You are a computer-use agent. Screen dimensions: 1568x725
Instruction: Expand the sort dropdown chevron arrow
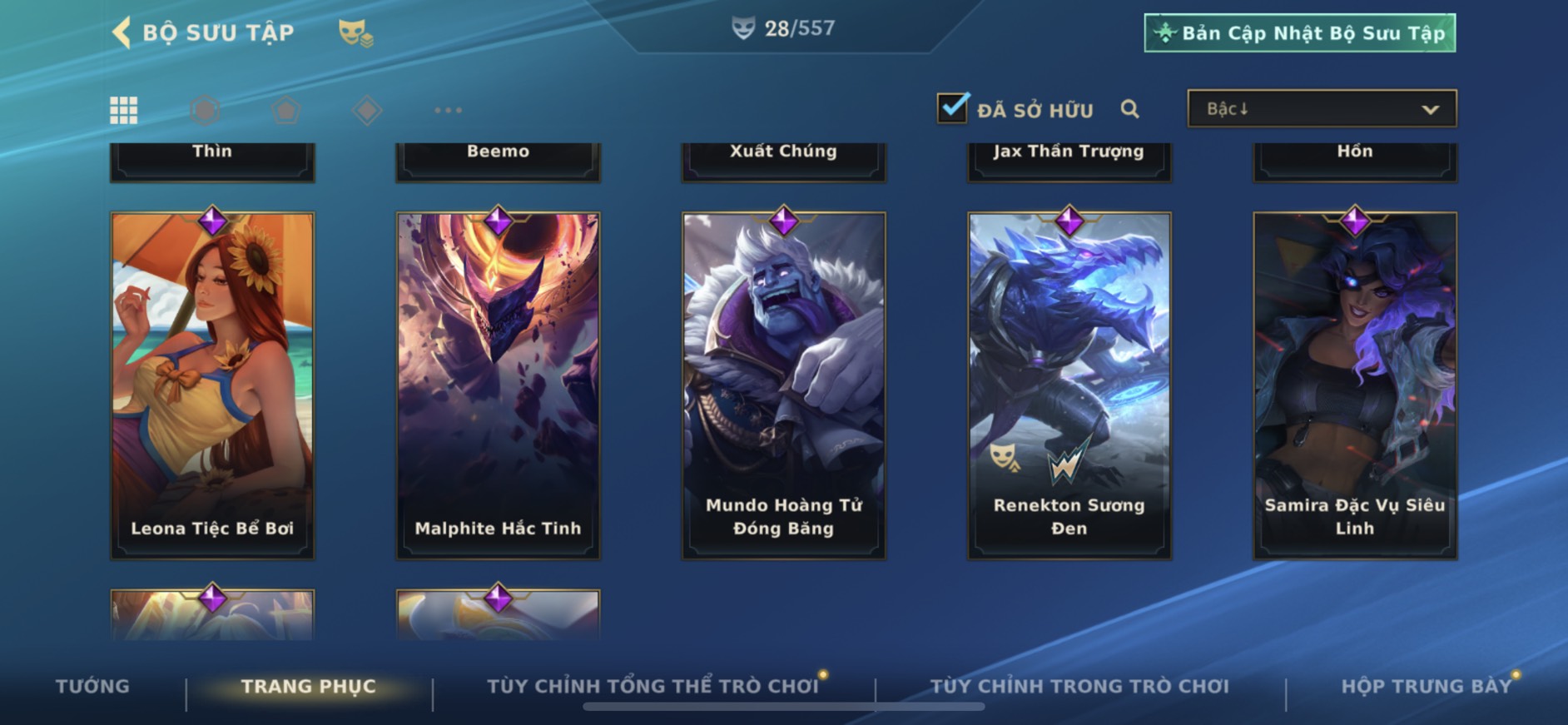(1431, 110)
